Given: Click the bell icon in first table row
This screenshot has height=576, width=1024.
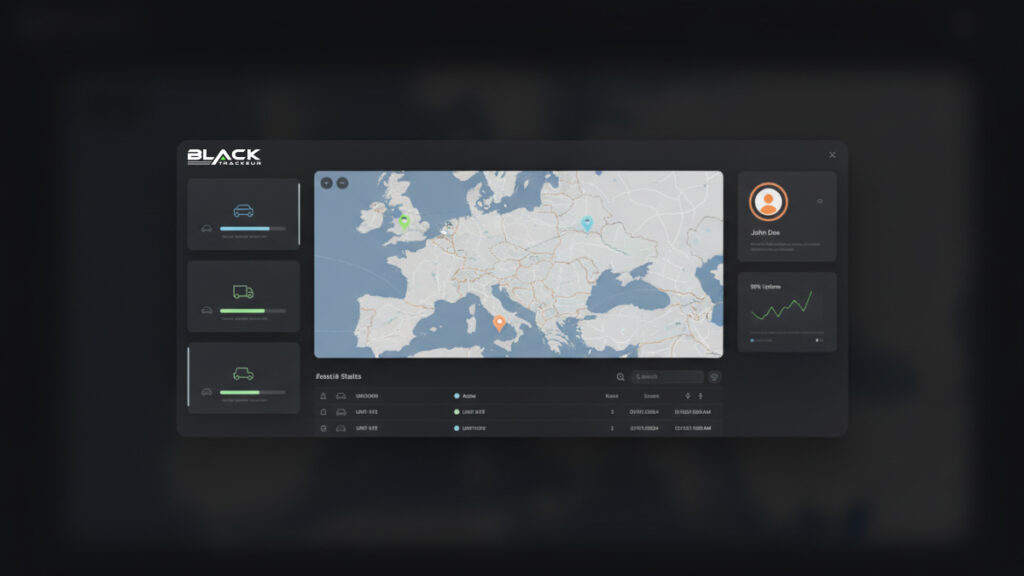Looking at the screenshot, I should [x=323, y=396].
